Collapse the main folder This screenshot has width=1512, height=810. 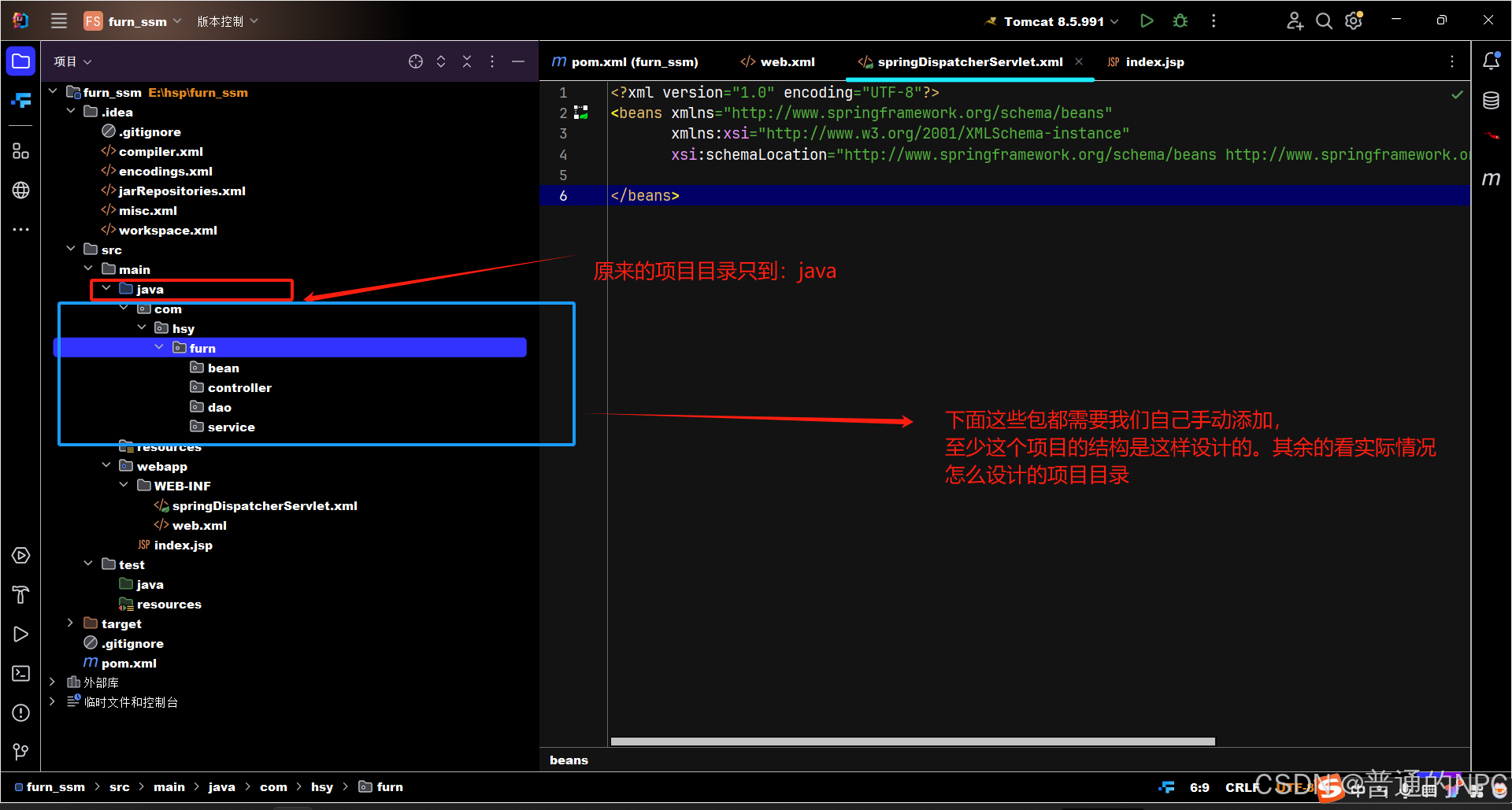88,268
